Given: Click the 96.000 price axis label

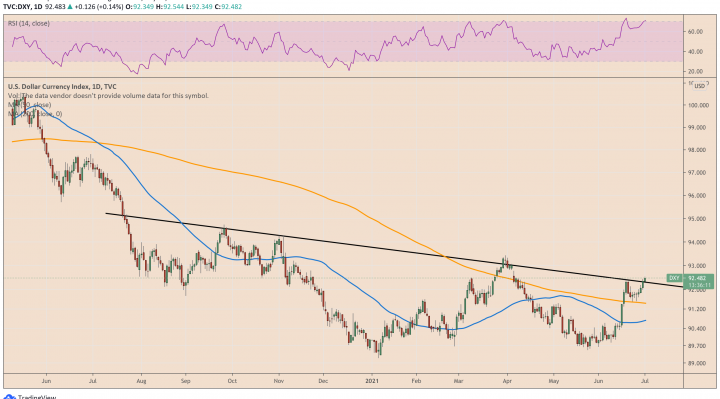Looking at the screenshot, I should [698, 196].
